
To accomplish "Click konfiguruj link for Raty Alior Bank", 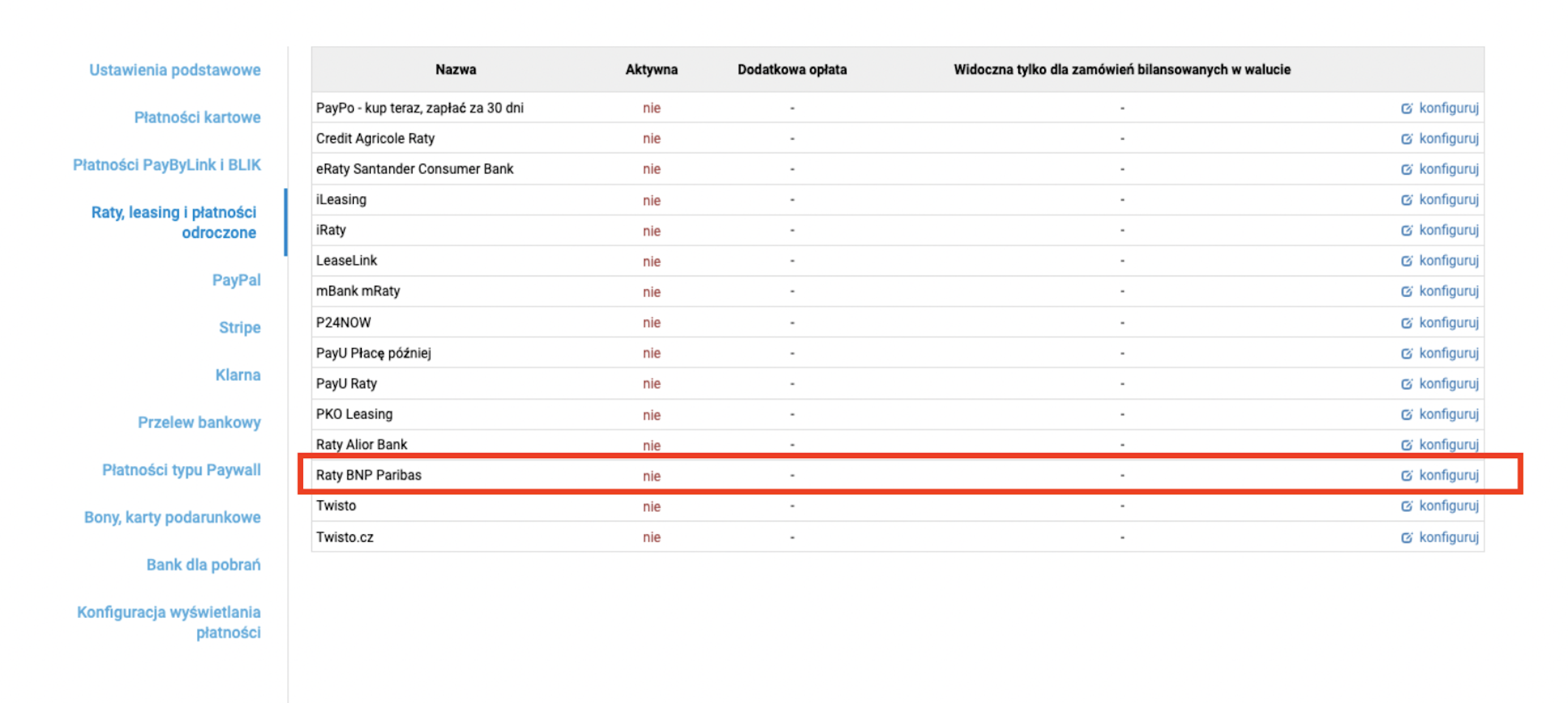I will (1449, 444).
